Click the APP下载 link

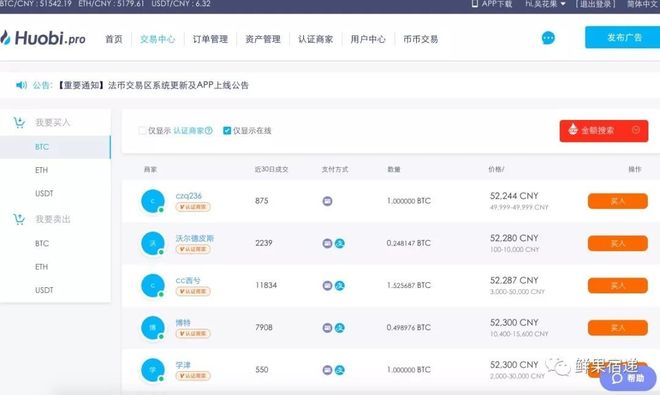click(497, 4)
